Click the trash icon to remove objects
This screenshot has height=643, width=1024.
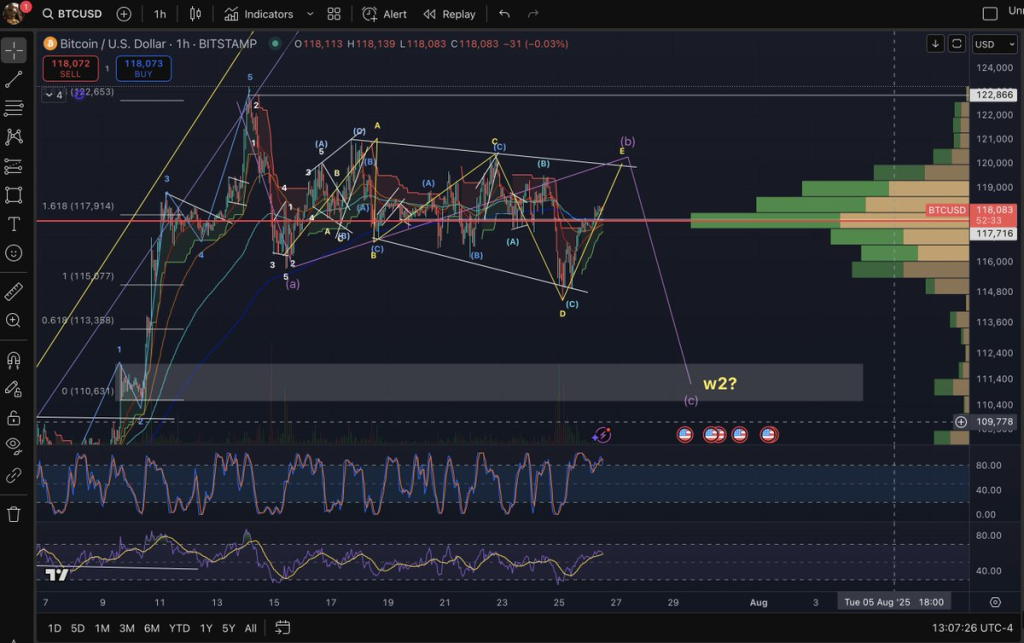(14, 514)
